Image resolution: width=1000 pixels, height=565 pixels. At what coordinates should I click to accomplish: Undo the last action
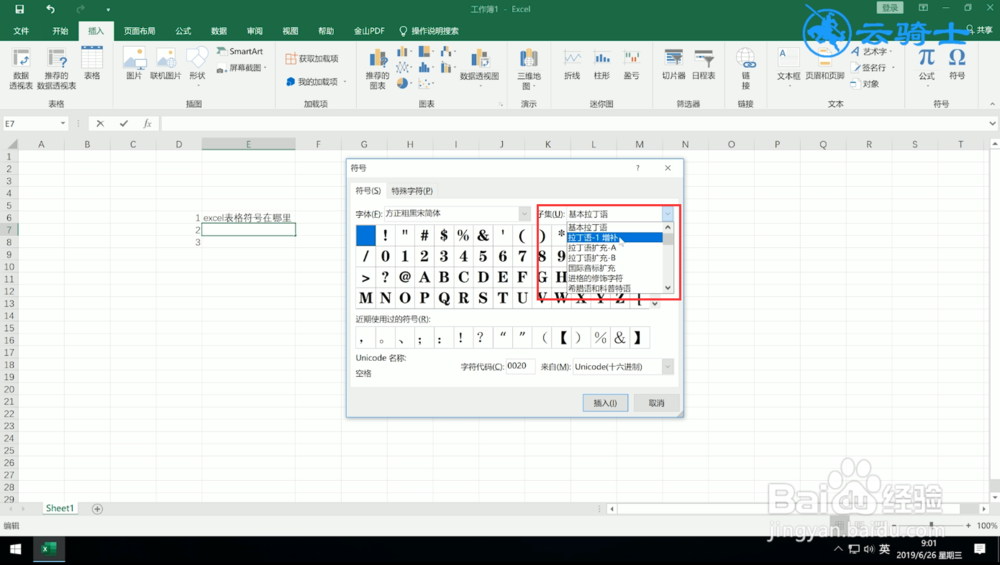50,9
